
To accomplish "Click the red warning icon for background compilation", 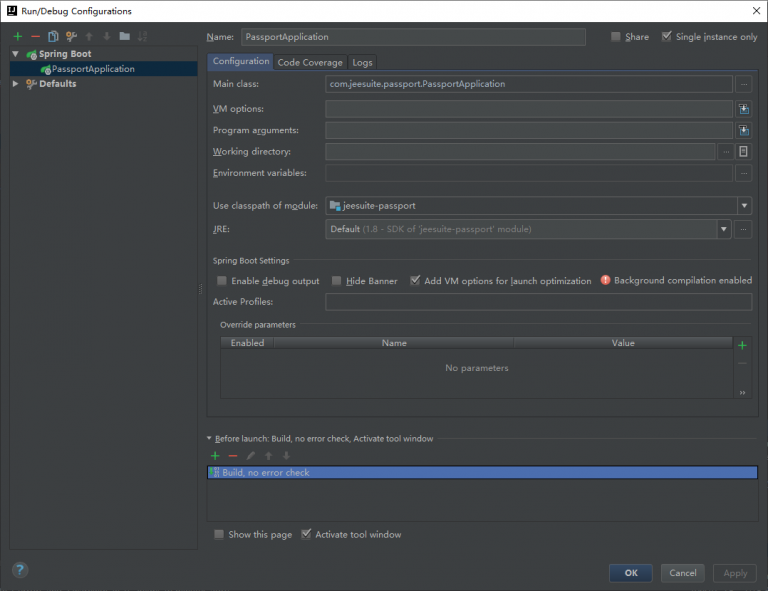I will (x=605, y=280).
